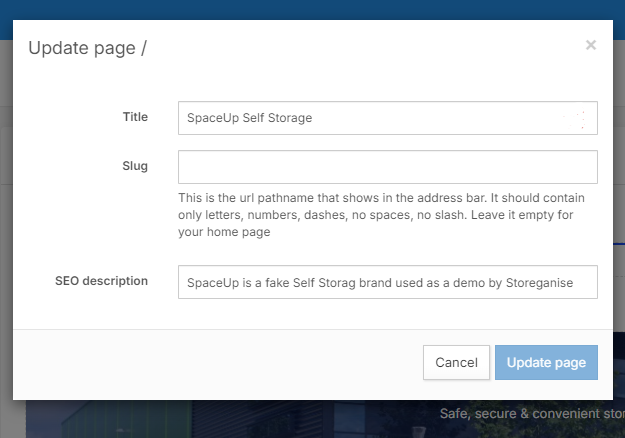Click the word "Storage" in Title field

pos(290,118)
